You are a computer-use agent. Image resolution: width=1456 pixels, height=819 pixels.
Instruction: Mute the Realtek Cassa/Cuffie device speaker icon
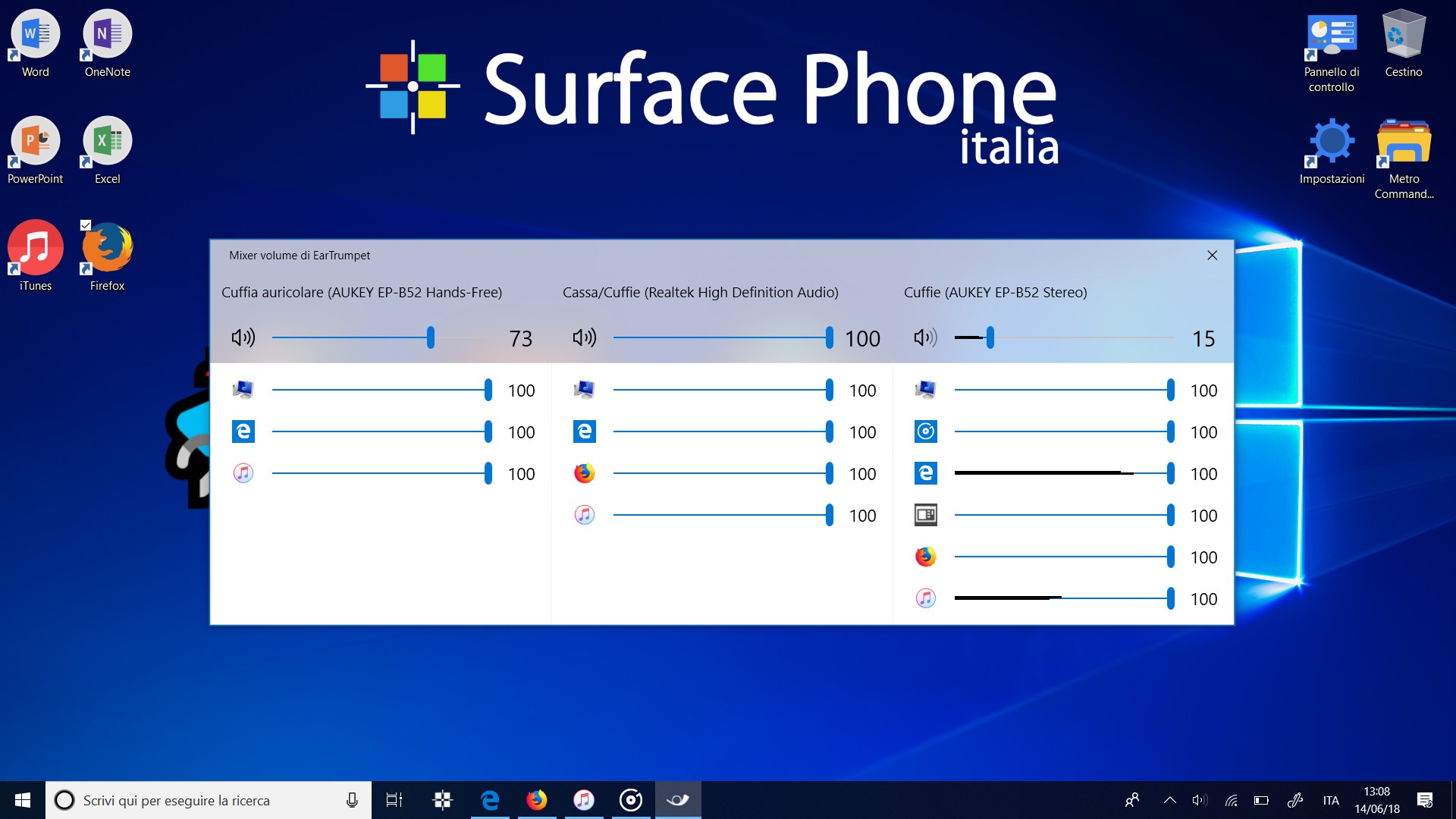584,337
